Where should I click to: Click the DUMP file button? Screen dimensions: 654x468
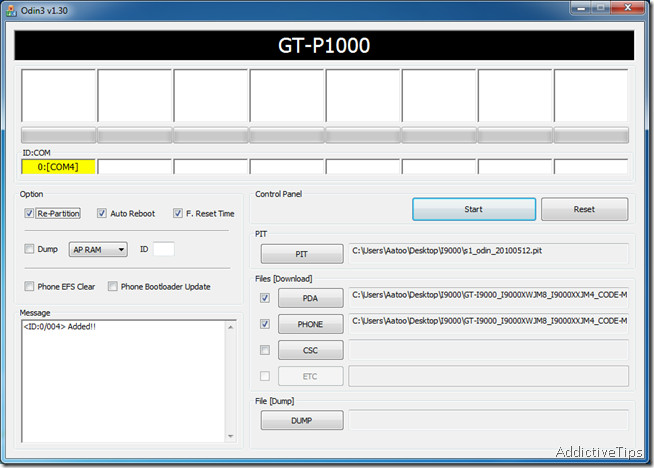point(302,420)
